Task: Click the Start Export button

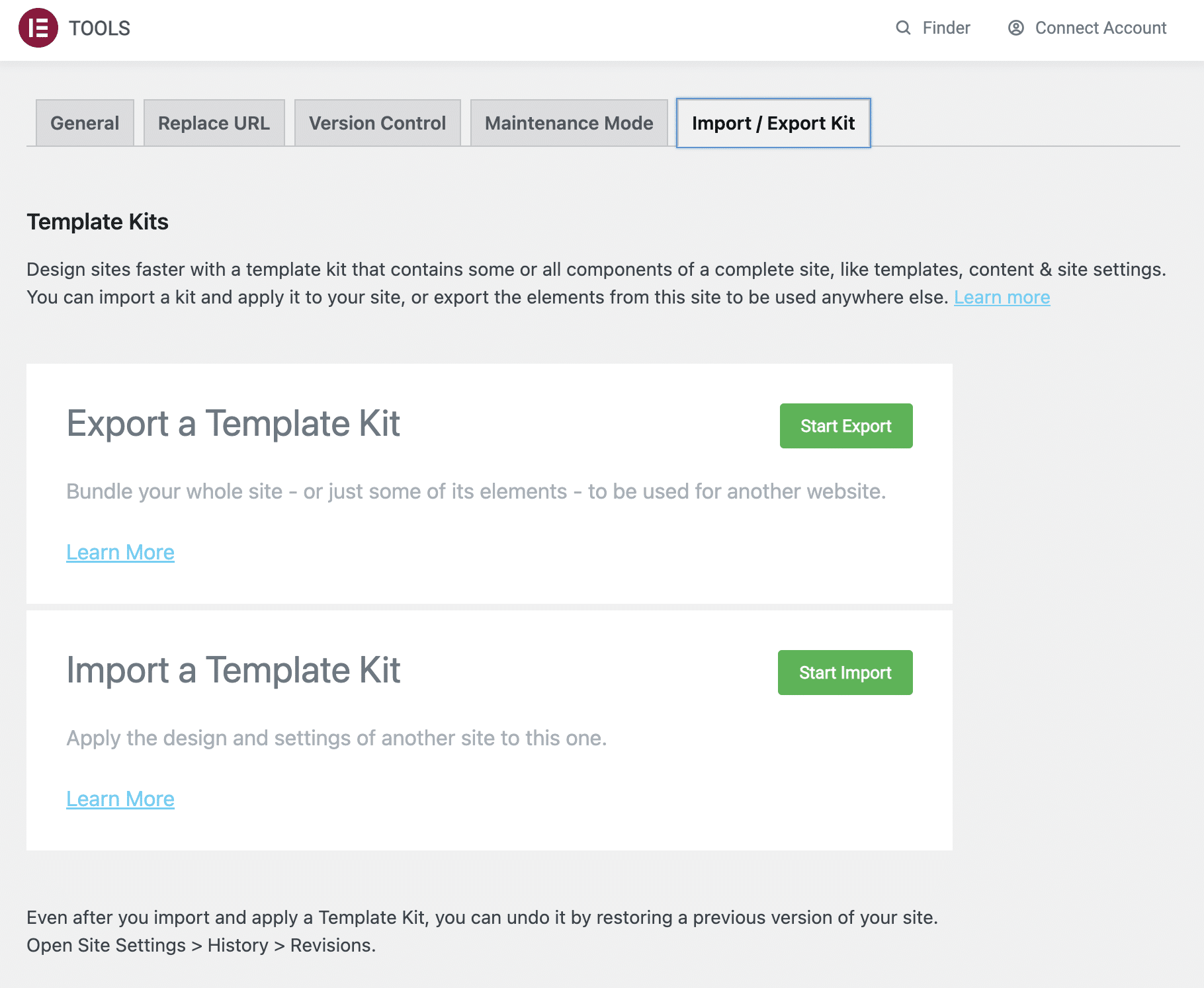Action: coord(846,426)
